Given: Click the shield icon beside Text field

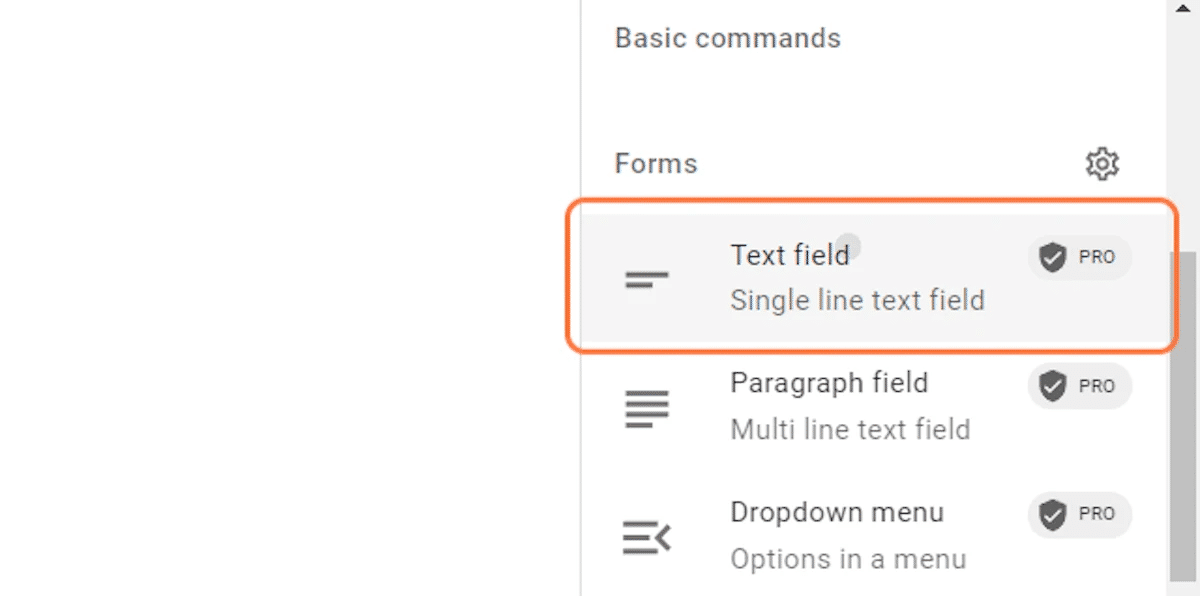Looking at the screenshot, I should 1051,258.
